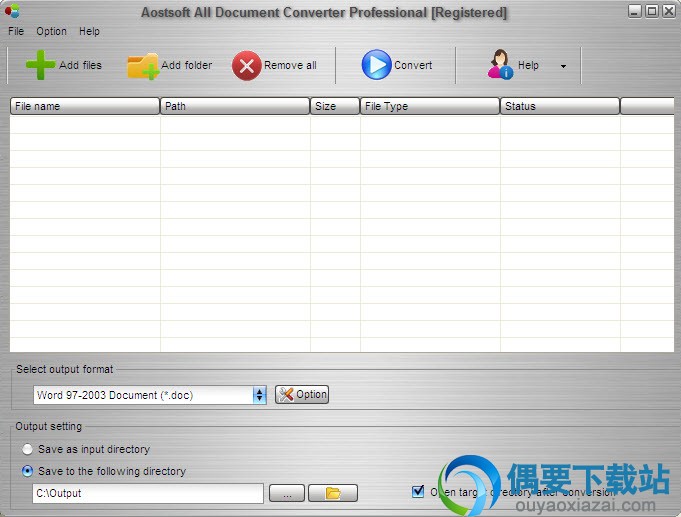Sort by the Size column header
This screenshot has height=517, width=681.
335,106
